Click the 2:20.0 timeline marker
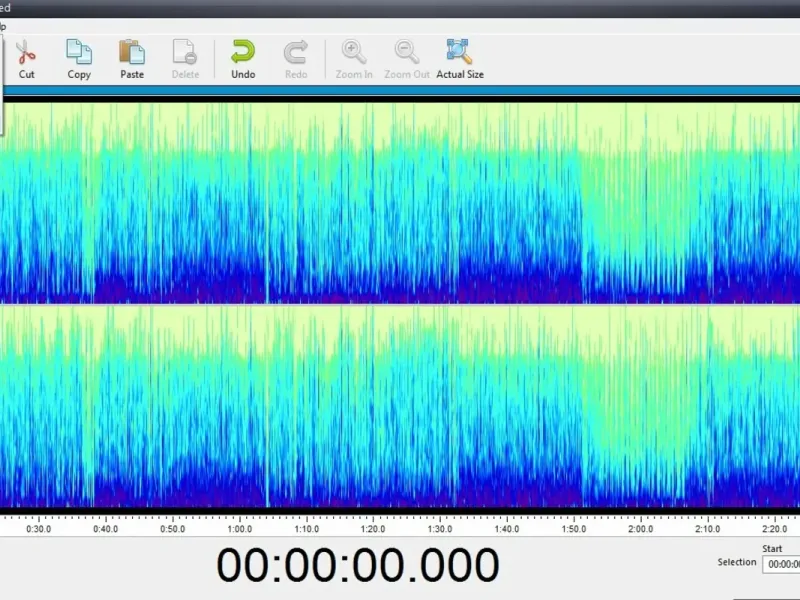The image size is (800, 600). (x=774, y=529)
